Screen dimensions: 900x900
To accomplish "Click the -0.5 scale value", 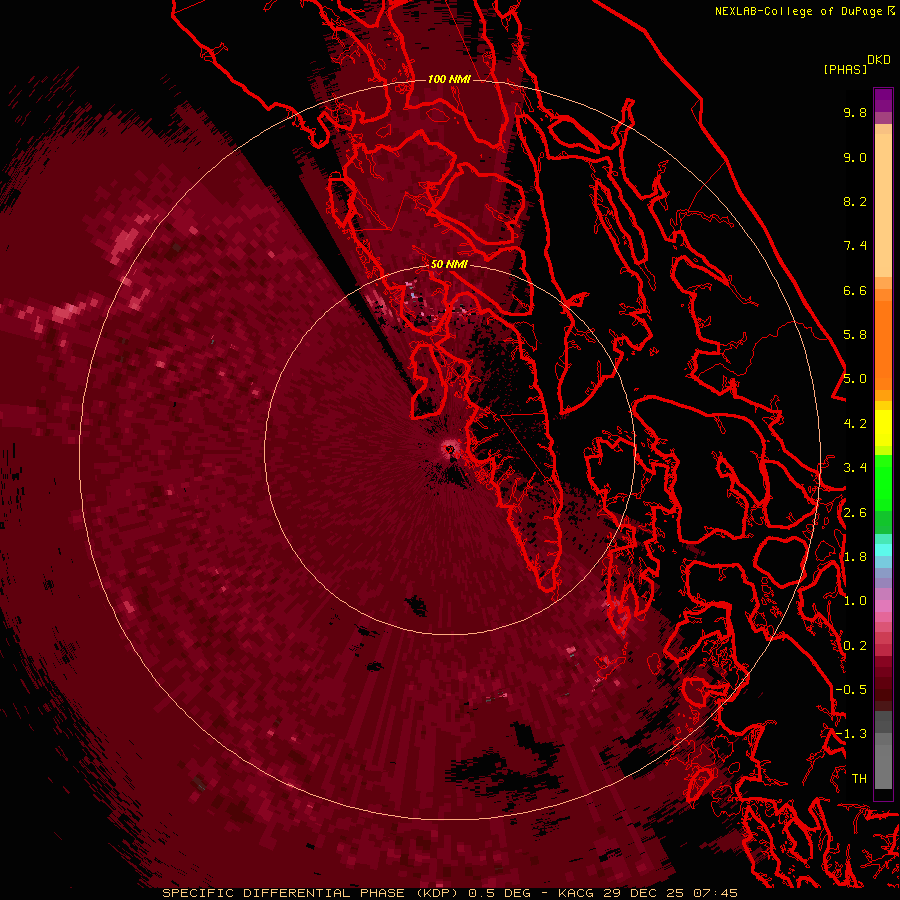I will coord(851,690).
